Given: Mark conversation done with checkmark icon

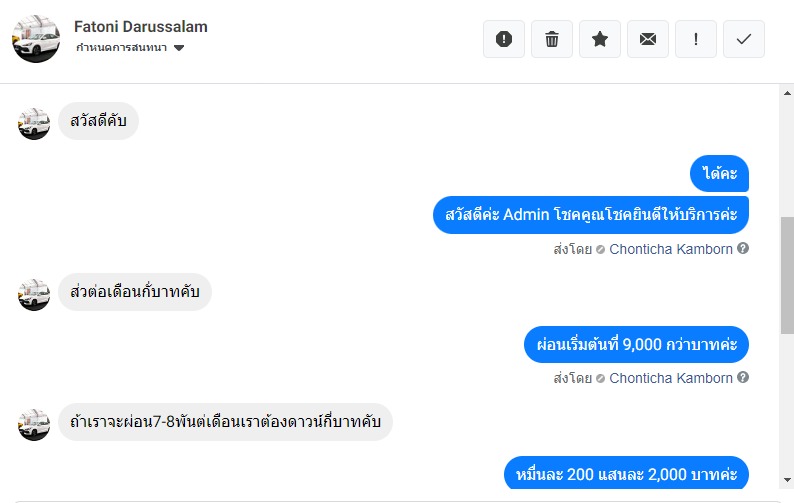Looking at the screenshot, I should click(x=744, y=39).
